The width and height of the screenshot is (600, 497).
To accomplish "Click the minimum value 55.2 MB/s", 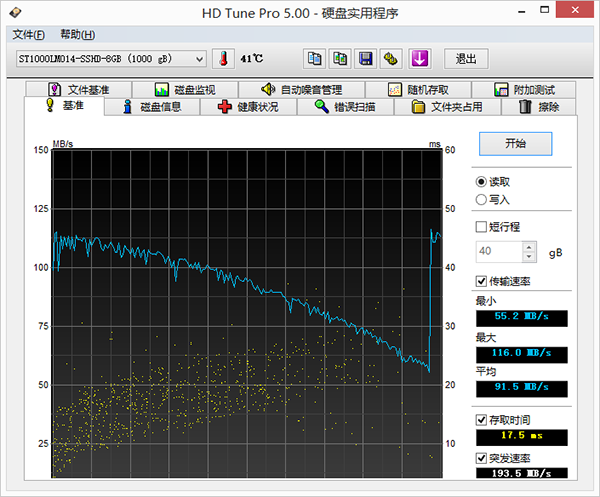I will click(x=522, y=318).
